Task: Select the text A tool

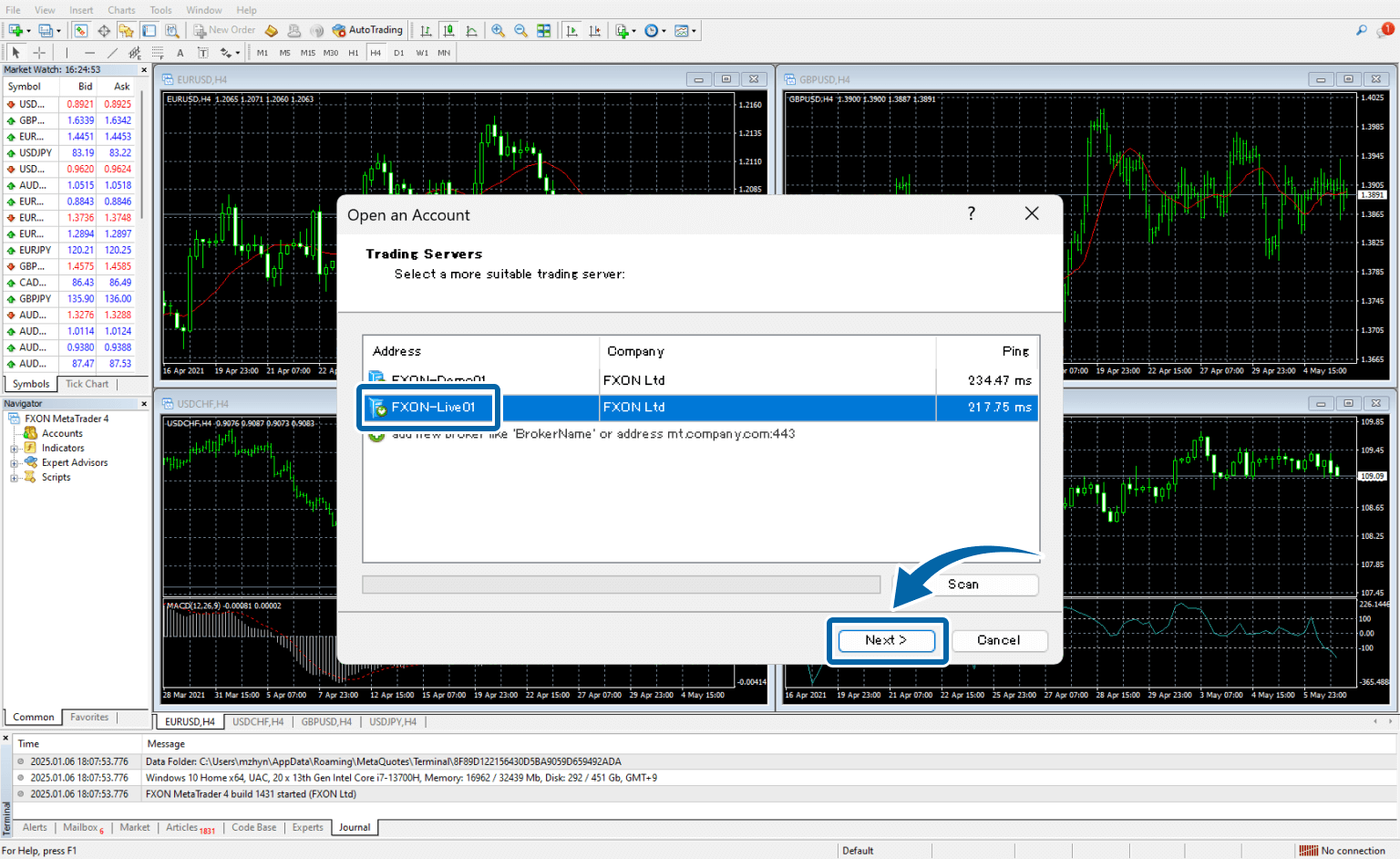Action: [180, 53]
